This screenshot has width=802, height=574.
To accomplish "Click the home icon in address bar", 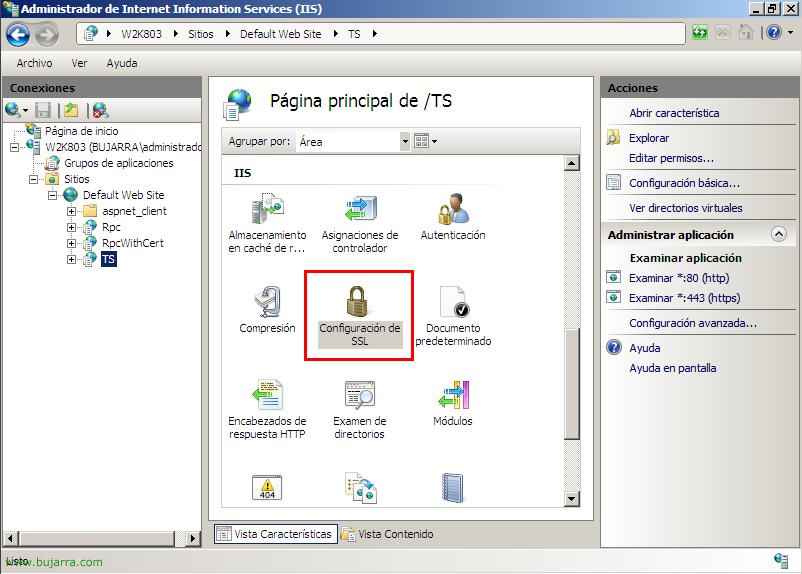I will pos(746,33).
